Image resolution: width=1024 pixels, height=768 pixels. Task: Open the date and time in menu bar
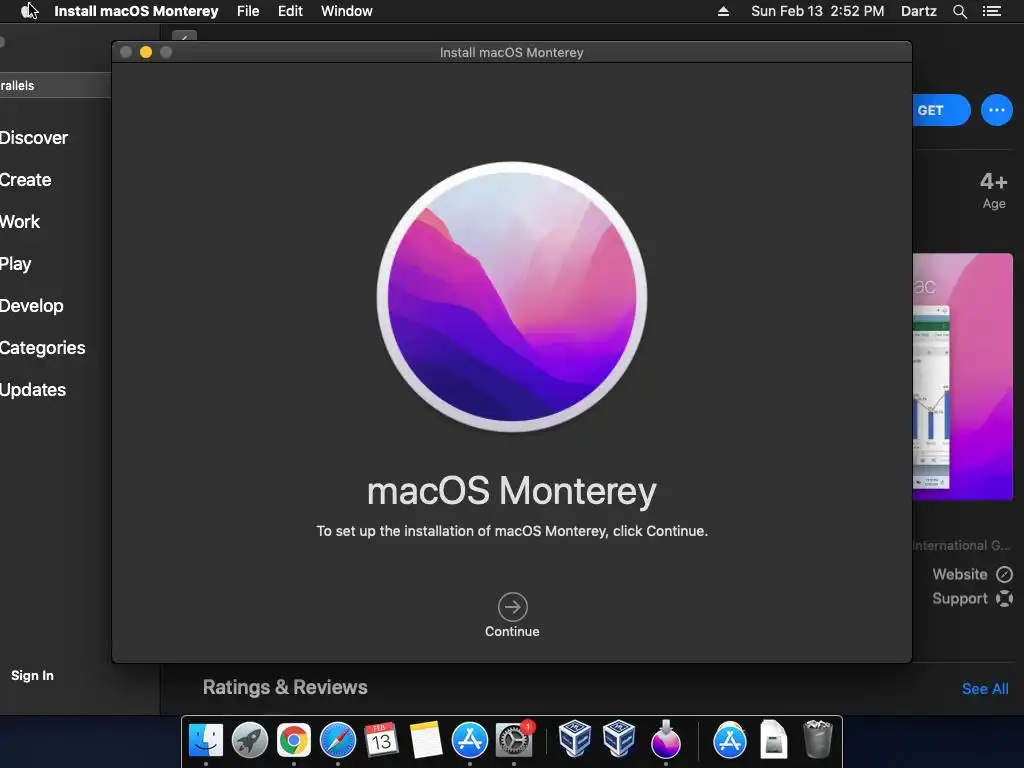[x=818, y=11]
